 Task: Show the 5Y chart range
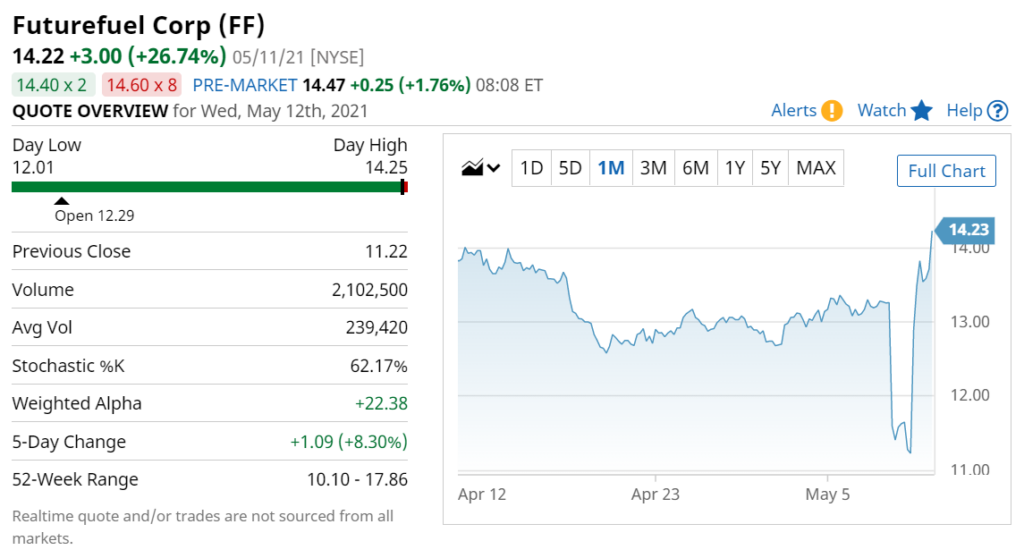pyautogui.click(x=771, y=169)
